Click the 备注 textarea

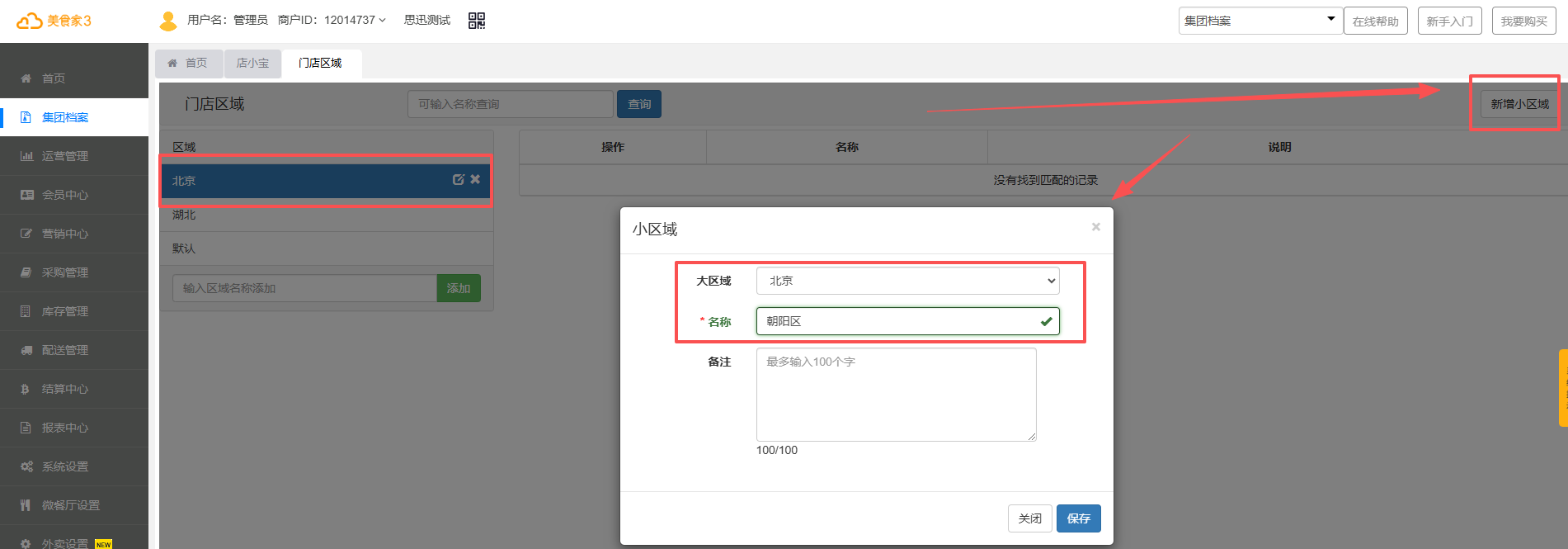pyautogui.click(x=896, y=395)
